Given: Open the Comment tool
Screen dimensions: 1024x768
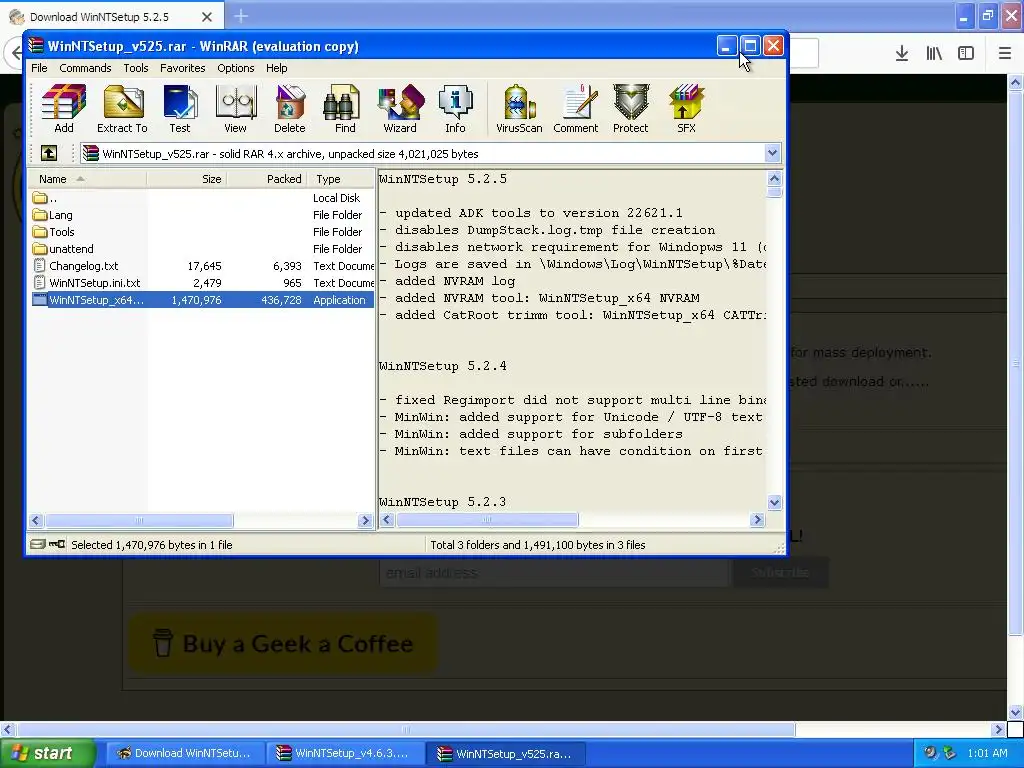Looking at the screenshot, I should click(x=575, y=108).
